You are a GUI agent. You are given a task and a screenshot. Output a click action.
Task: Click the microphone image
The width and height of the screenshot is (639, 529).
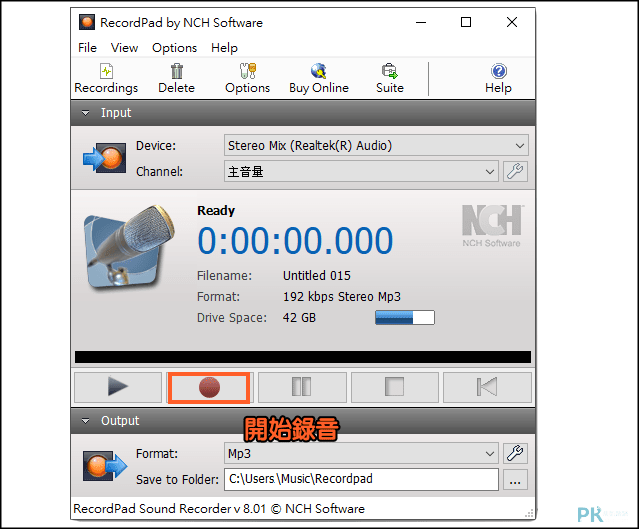click(129, 246)
